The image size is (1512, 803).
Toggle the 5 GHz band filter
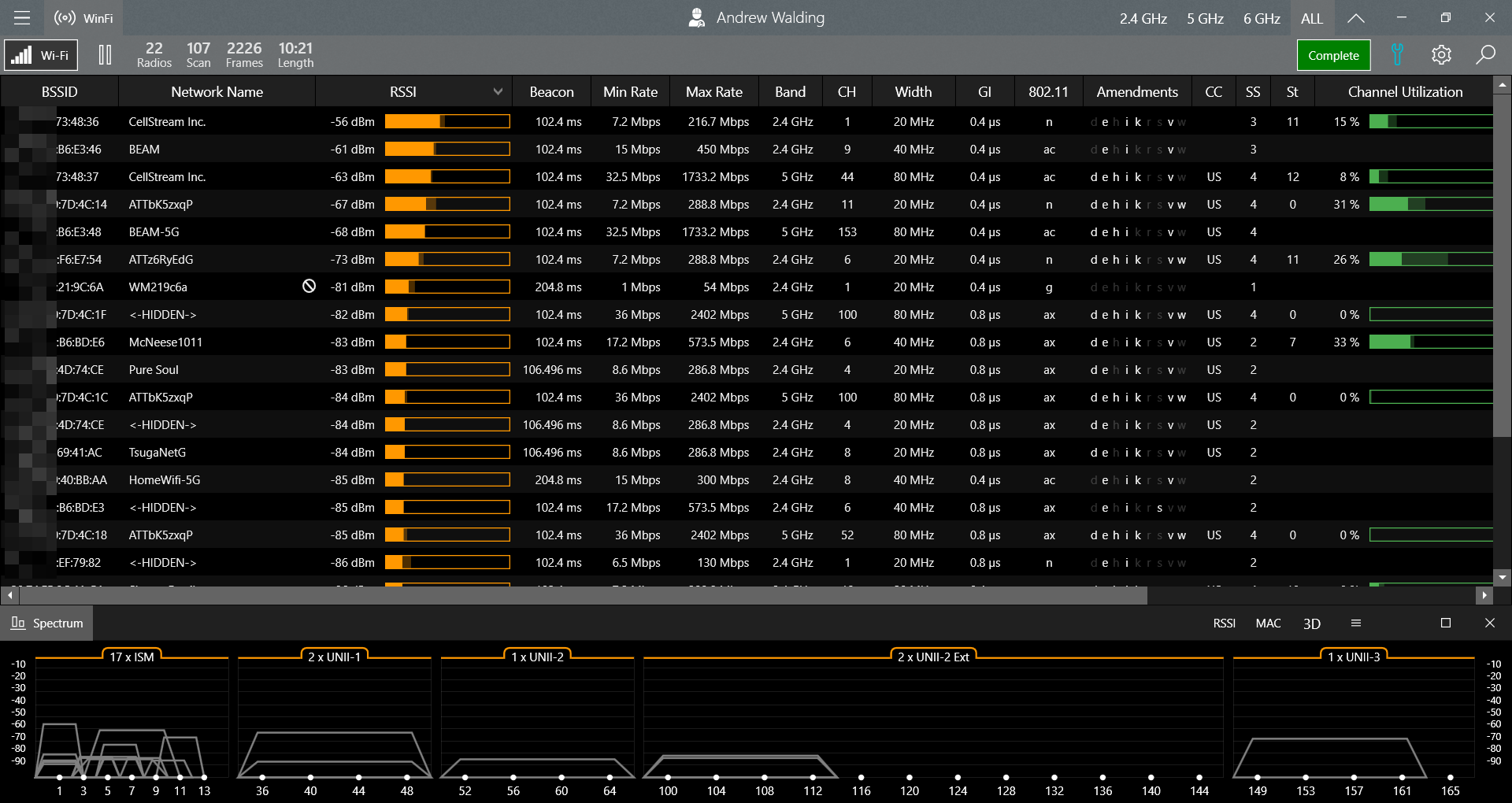1205,18
